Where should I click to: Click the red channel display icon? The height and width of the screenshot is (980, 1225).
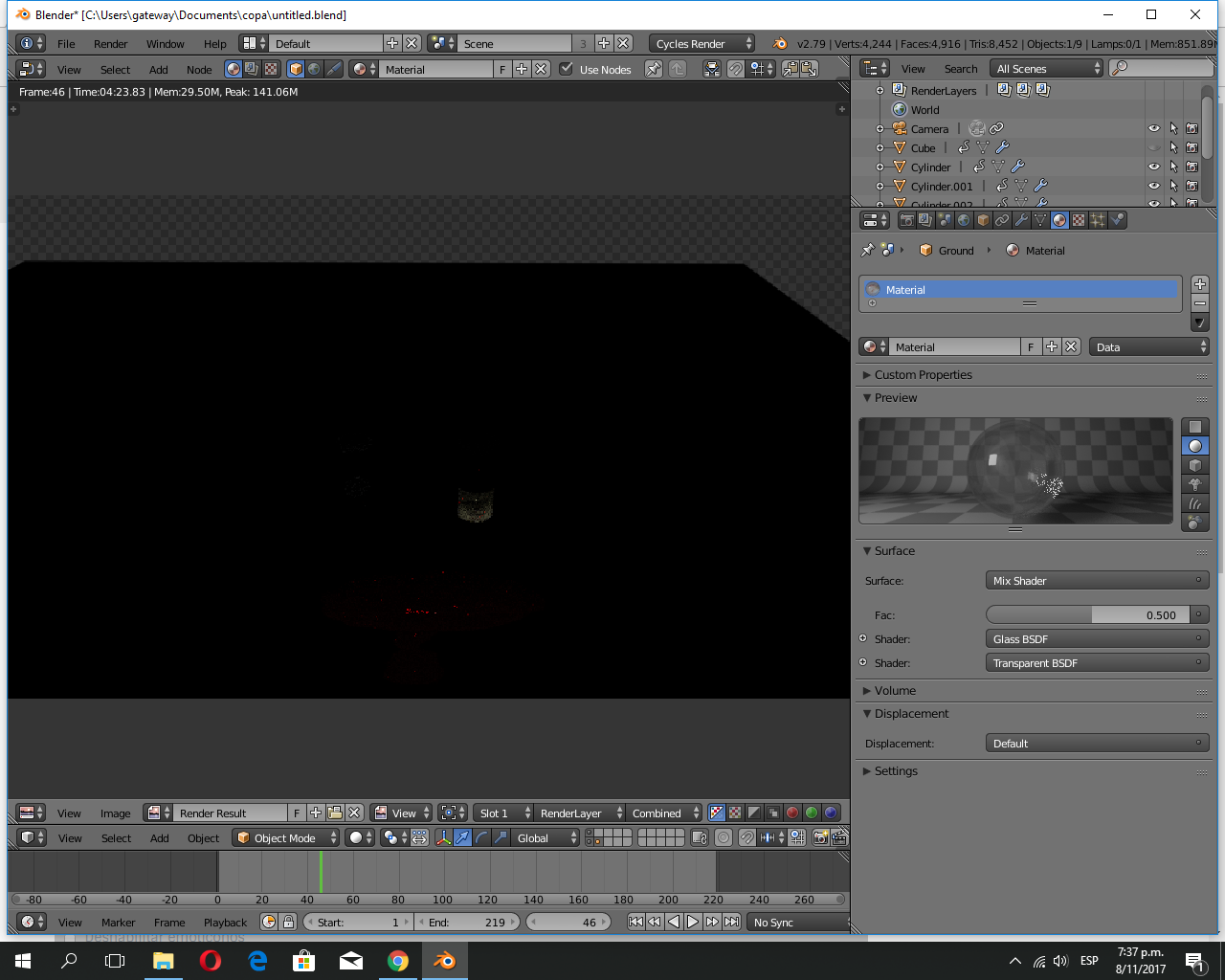coord(792,813)
